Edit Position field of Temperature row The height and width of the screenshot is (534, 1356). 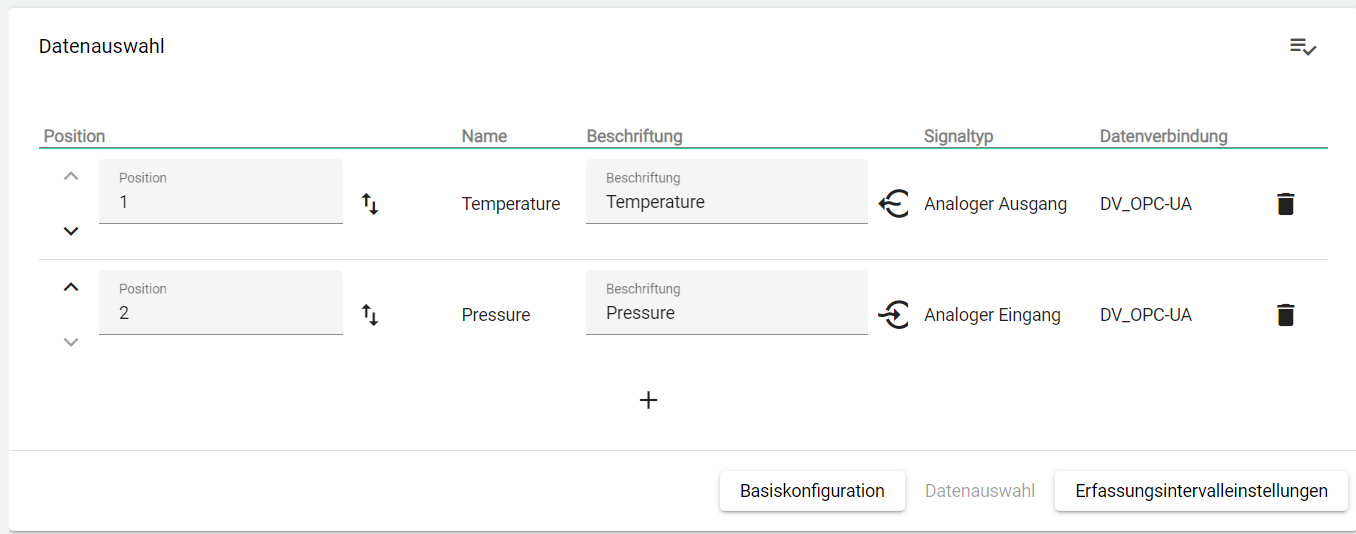pyautogui.click(x=220, y=202)
